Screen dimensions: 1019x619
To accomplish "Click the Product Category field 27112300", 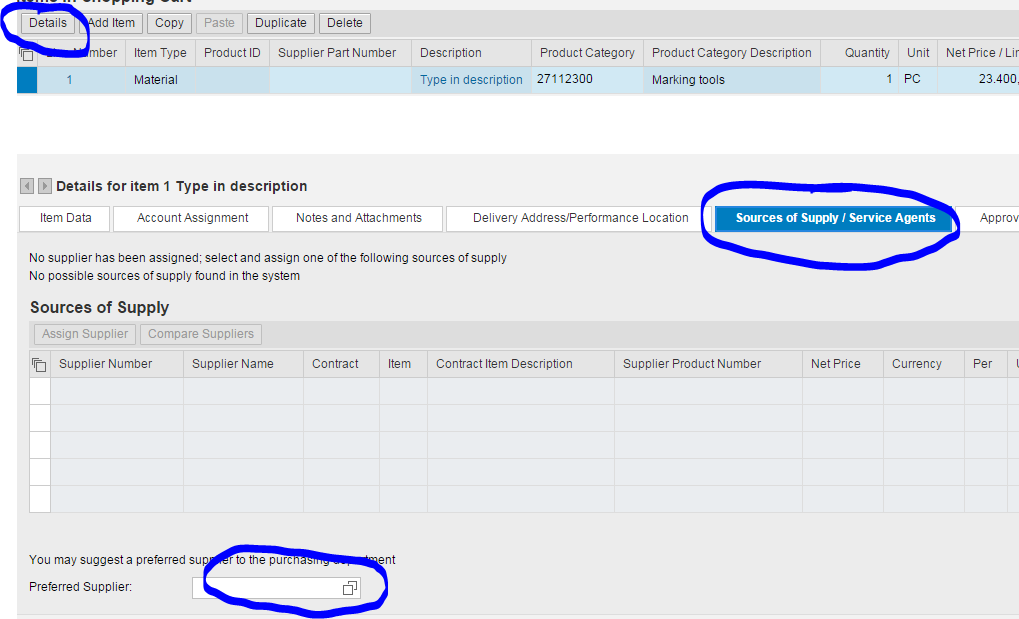I will pos(586,79).
